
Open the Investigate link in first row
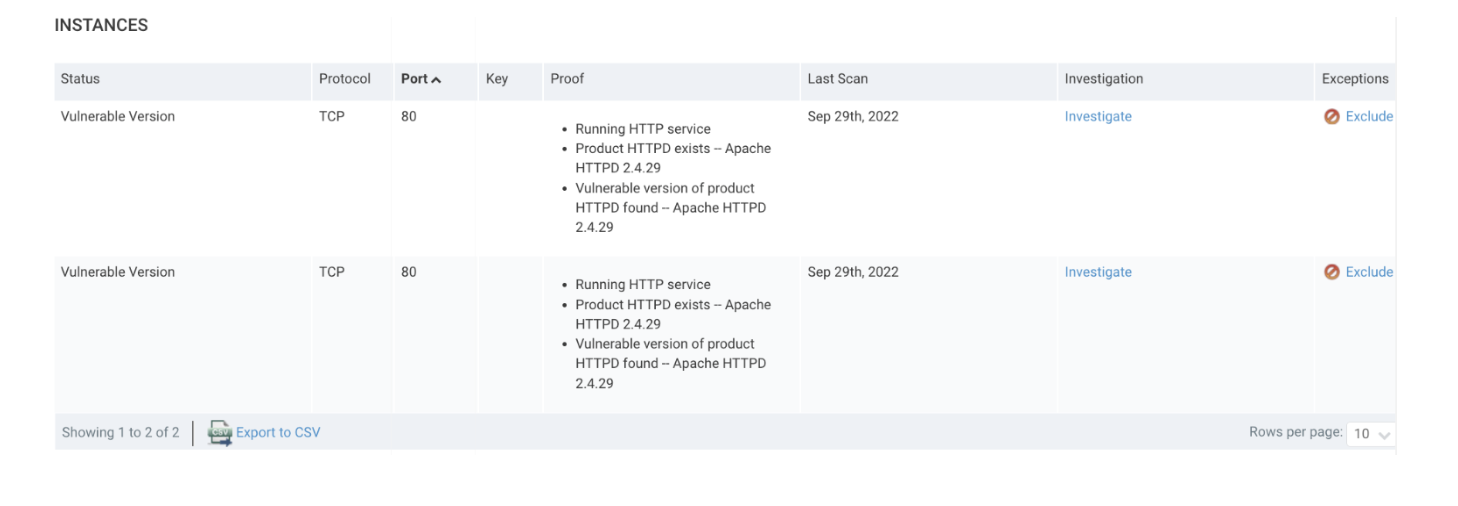pos(1098,117)
